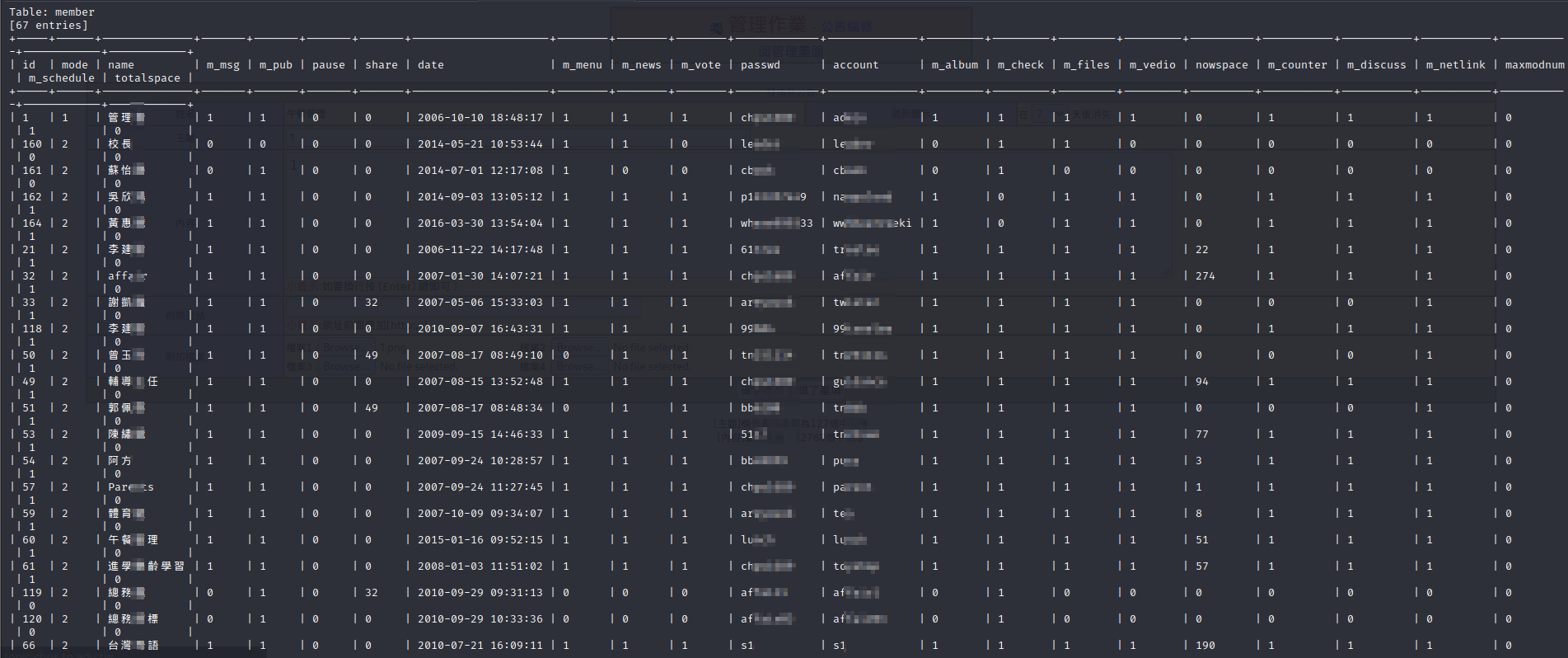Select the nowspace value "190"
Viewport: 1568px width, 658px height.
1205,646
